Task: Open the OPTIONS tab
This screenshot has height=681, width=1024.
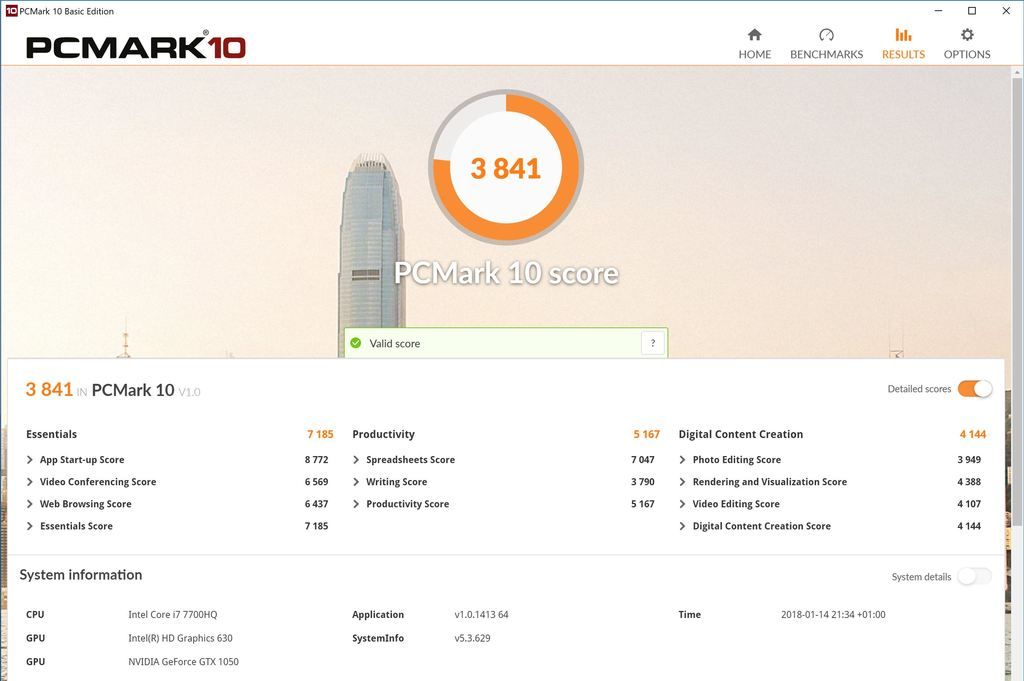Action: pyautogui.click(x=967, y=44)
